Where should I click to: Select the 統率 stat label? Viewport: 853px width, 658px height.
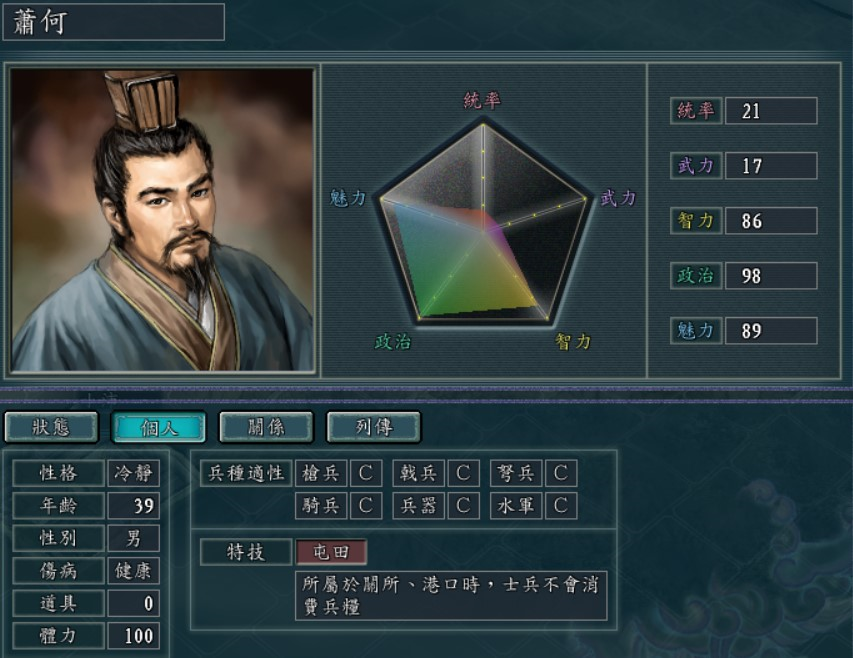pos(696,111)
